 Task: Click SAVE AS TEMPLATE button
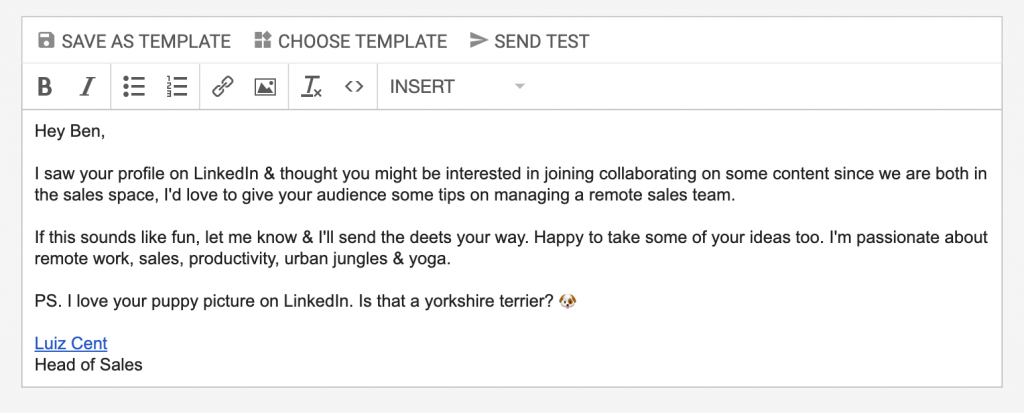(135, 41)
